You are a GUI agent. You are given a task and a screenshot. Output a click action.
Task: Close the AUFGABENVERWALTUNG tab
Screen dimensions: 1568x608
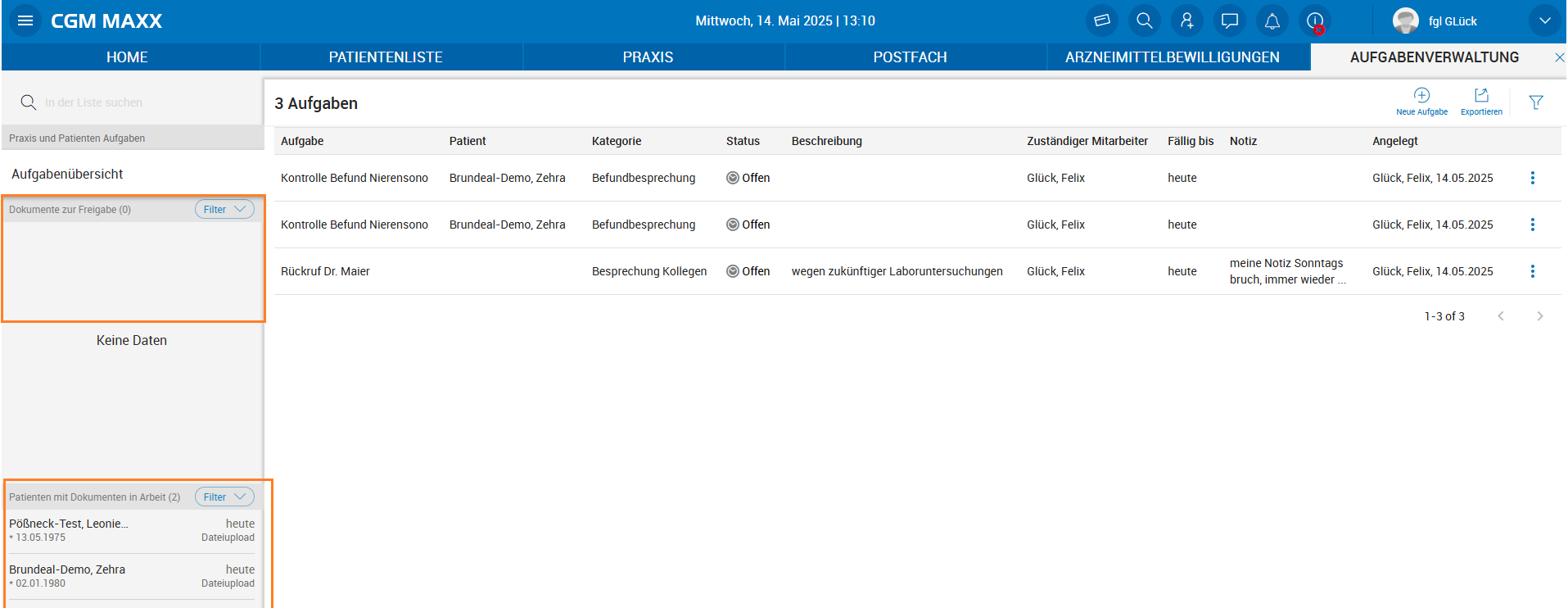tap(1559, 57)
